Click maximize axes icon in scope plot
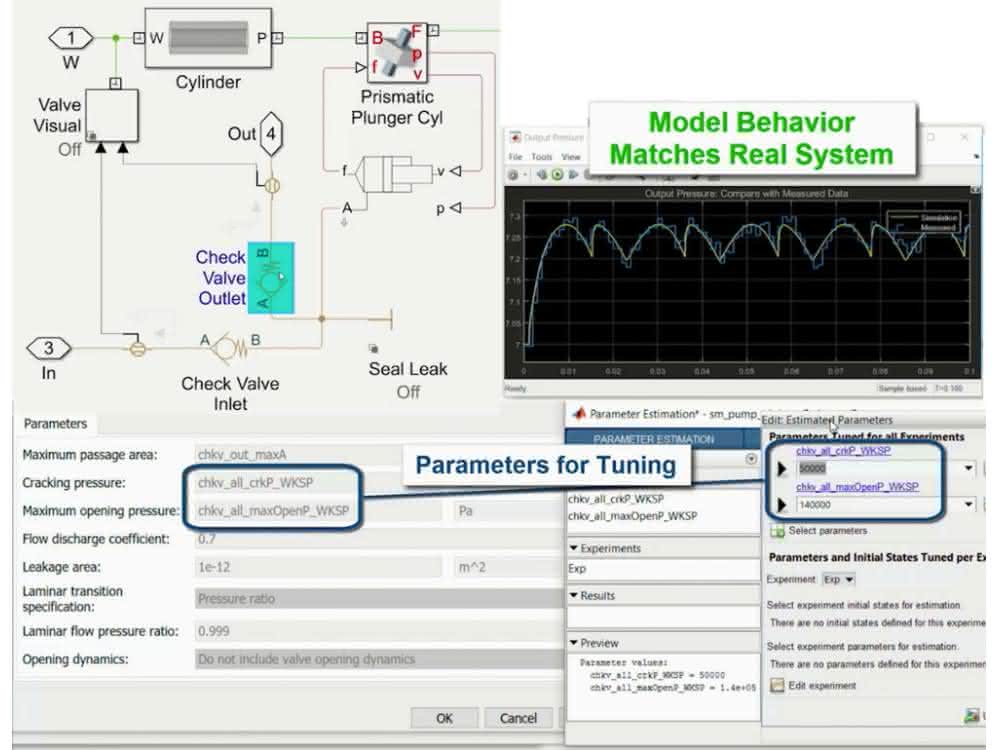 (x=975, y=190)
